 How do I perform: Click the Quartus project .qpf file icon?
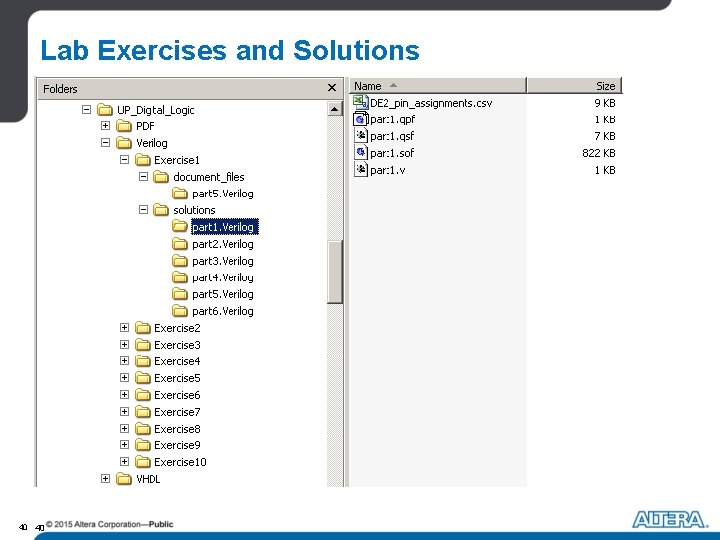point(360,119)
